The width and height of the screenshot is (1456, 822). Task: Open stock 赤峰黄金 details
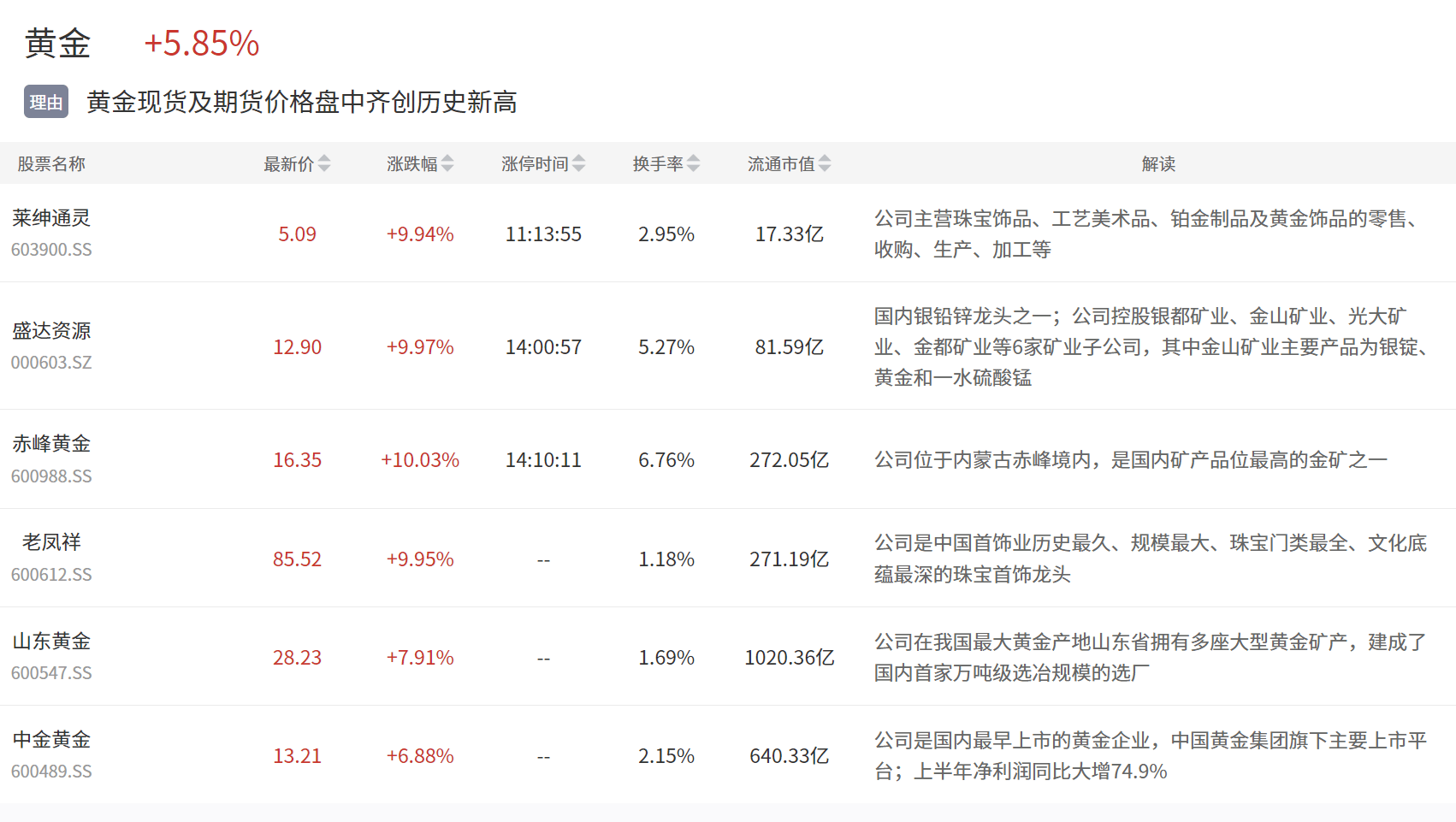pyautogui.click(x=51, y=444)
